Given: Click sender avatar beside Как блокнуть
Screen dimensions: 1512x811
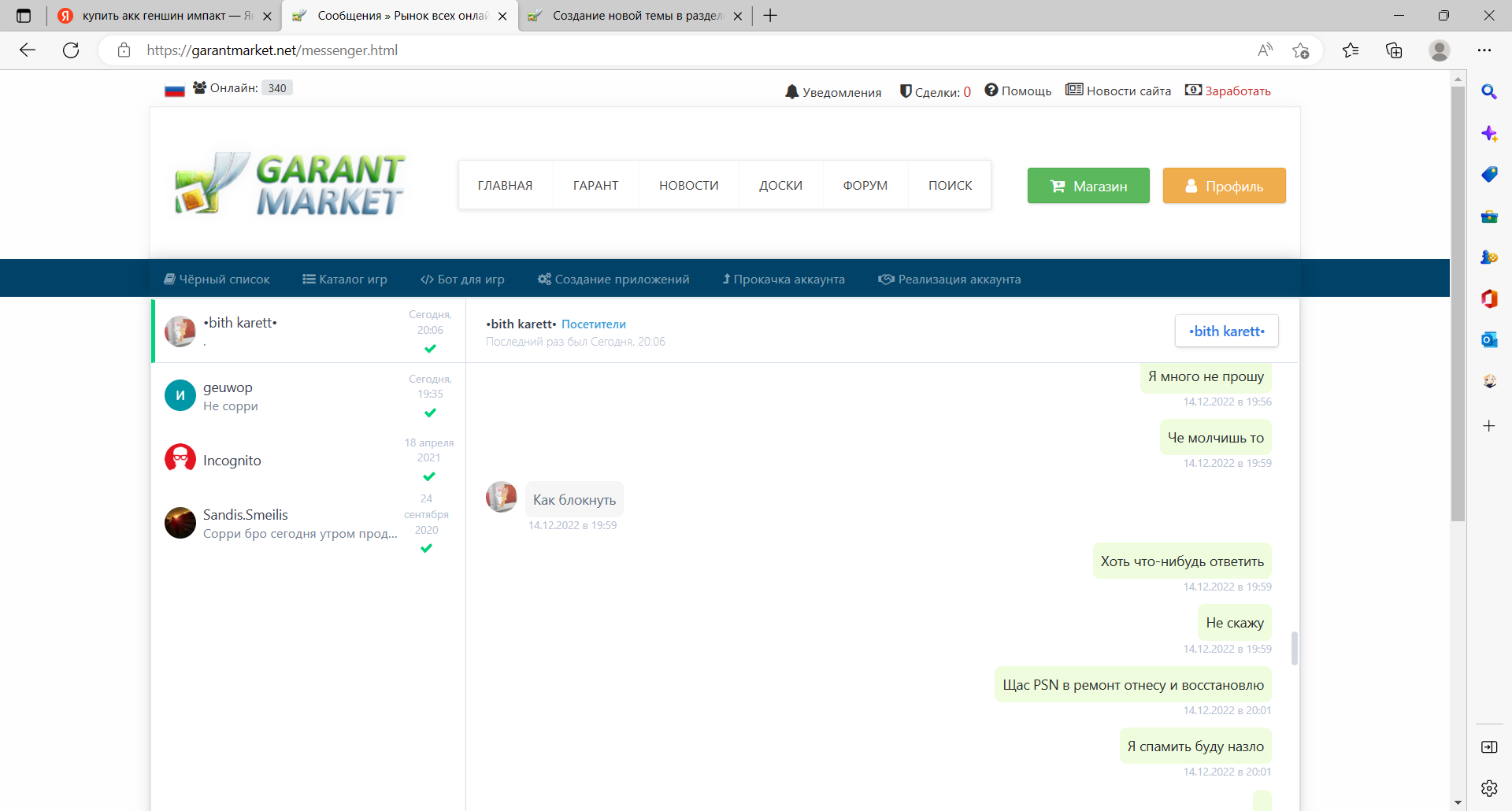Looking at the screenshot, I should point(502,497).
